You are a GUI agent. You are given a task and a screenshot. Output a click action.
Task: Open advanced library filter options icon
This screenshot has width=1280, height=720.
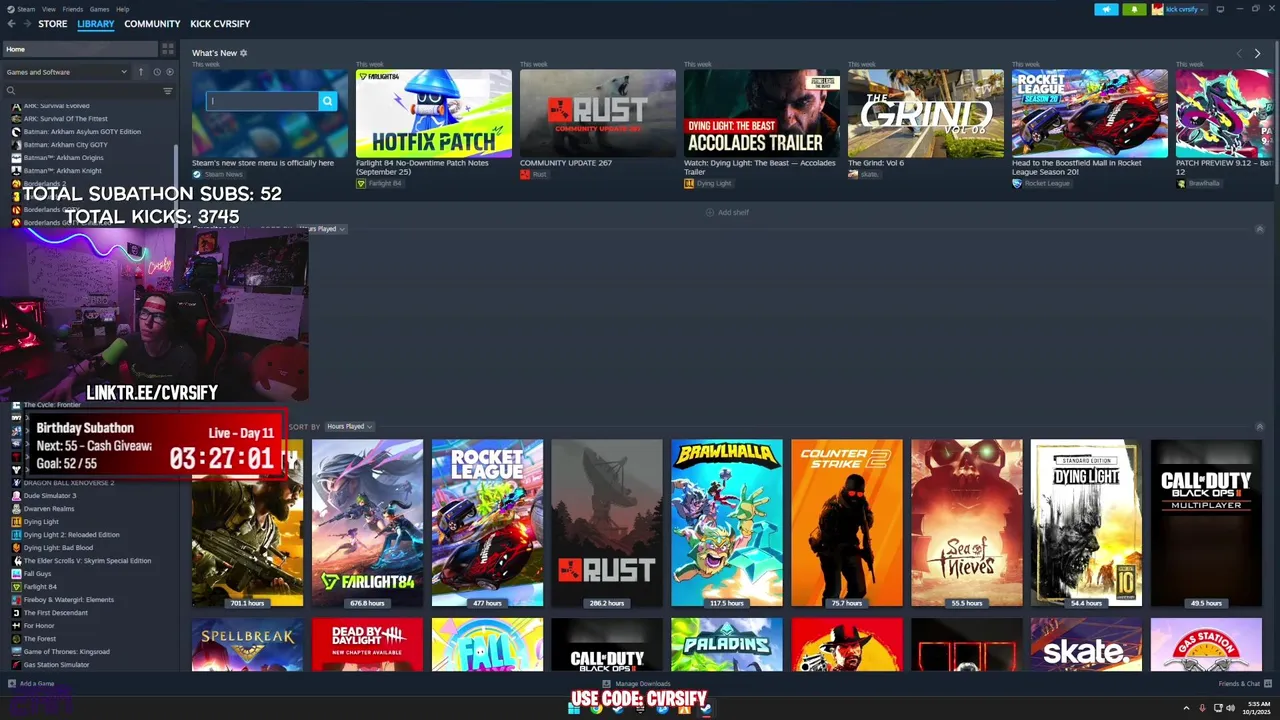[x=167, y=91]
